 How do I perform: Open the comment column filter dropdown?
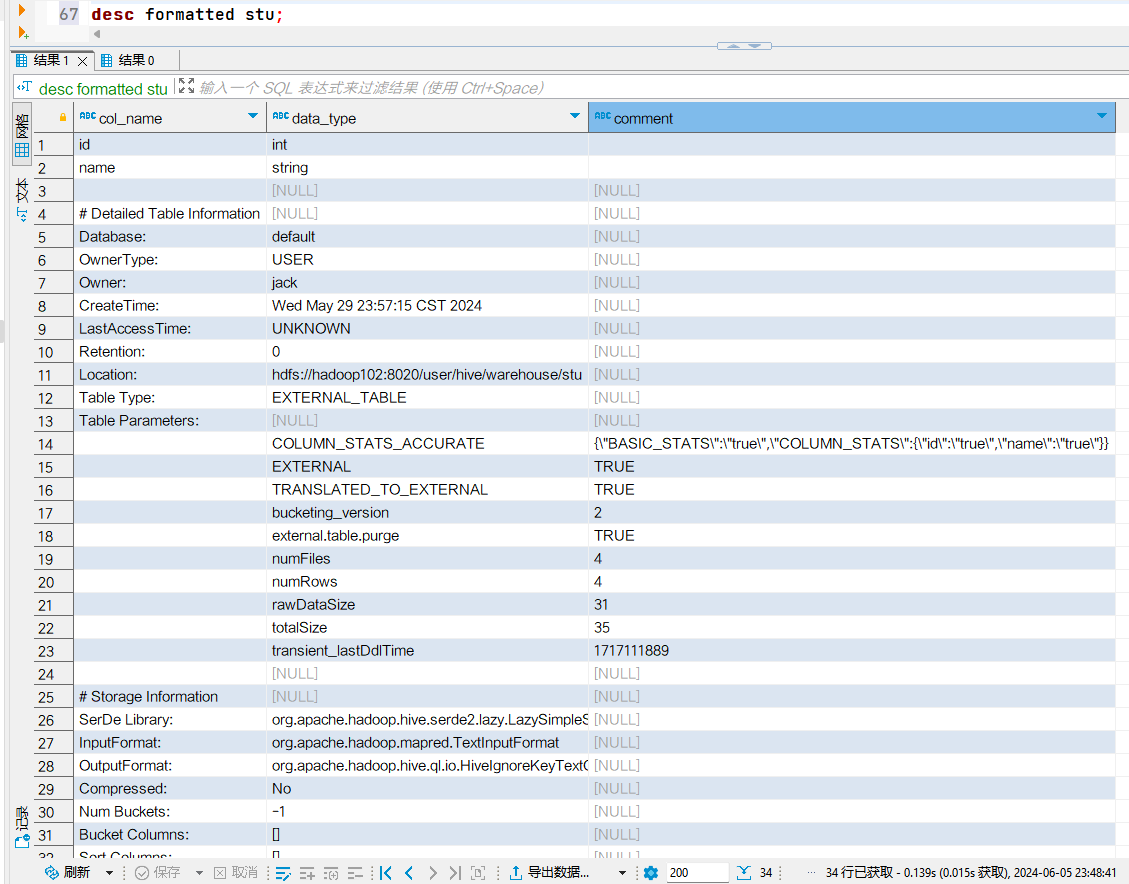click(x=1102, y=116)
